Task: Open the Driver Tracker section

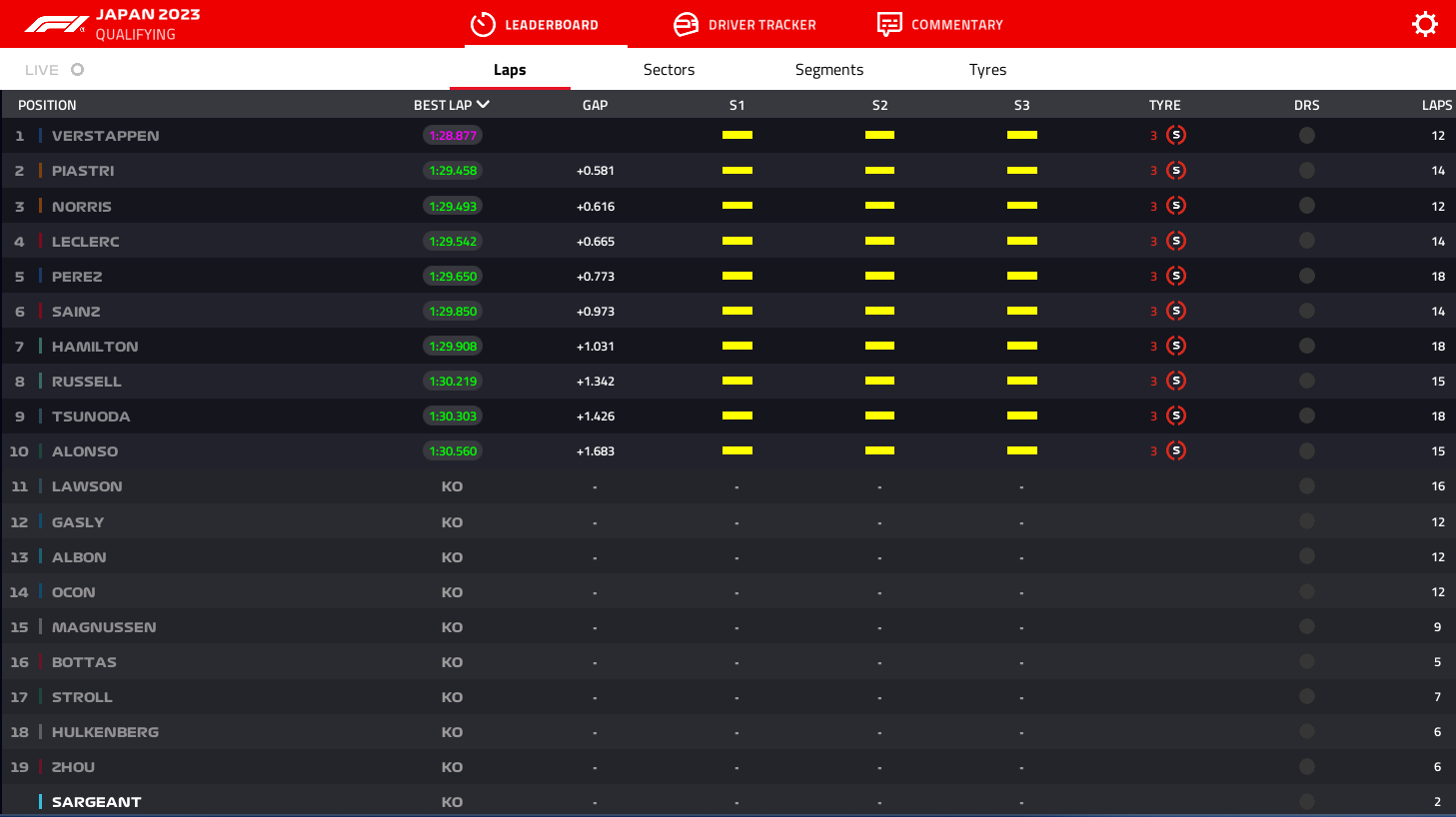Action: coord(744,24)
